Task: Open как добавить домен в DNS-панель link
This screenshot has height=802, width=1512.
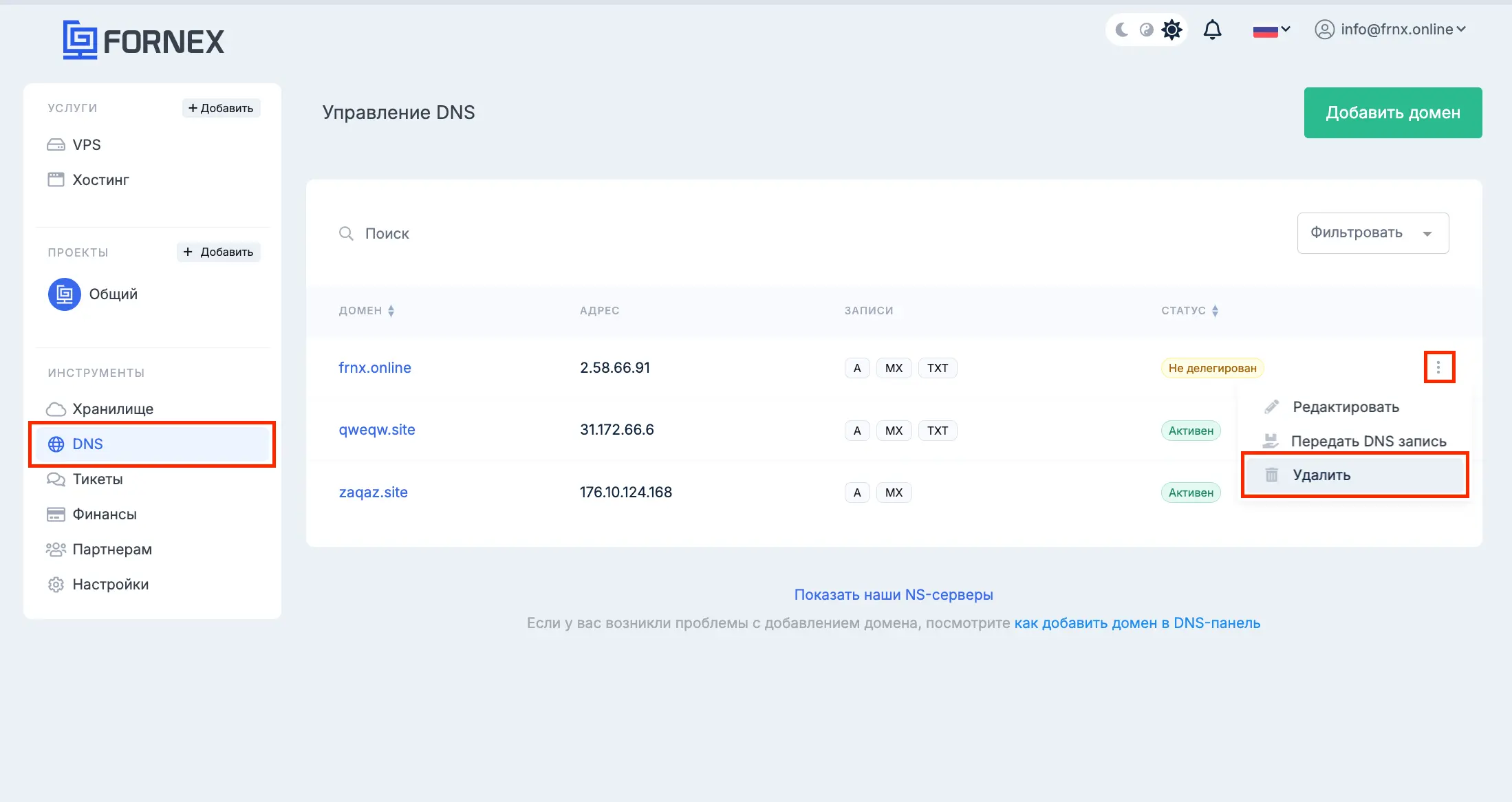Action: (x=1137, y=623)
